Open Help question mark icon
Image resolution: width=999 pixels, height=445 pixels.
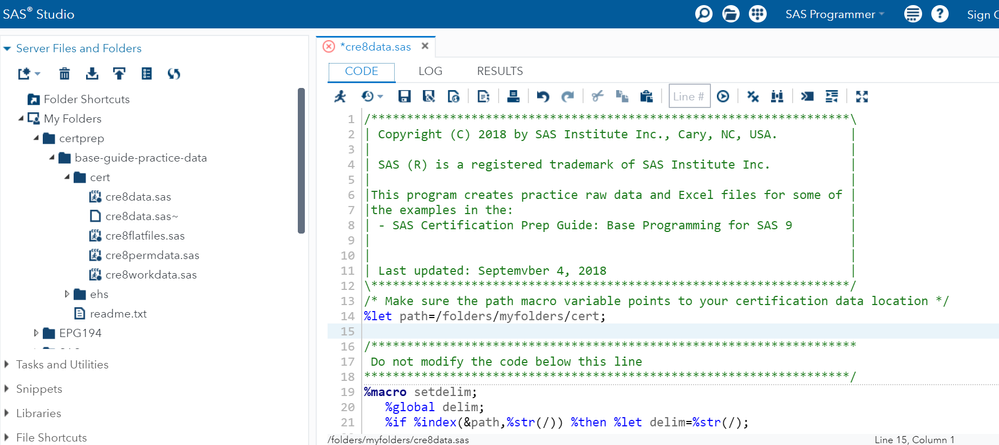tap(940, 14)
